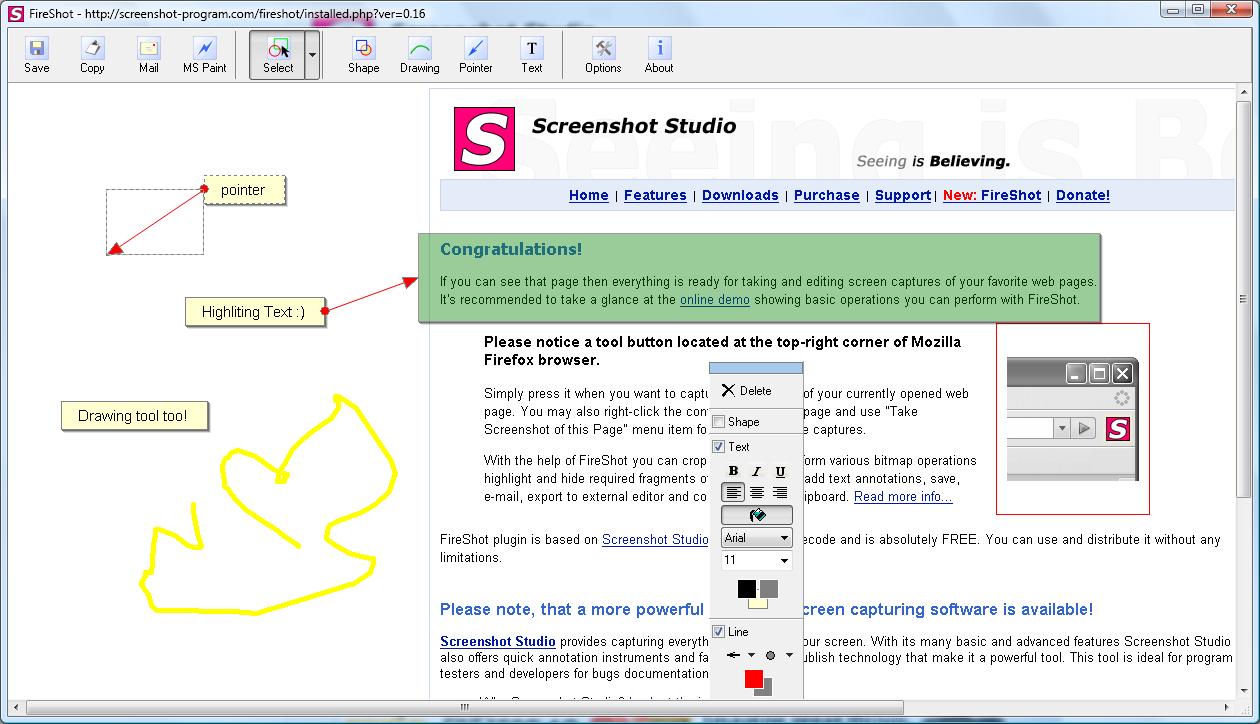Choose the Shape tool
Image resolution: width=1260 pixels, height=724 pixels.
[x=363, y=55]
